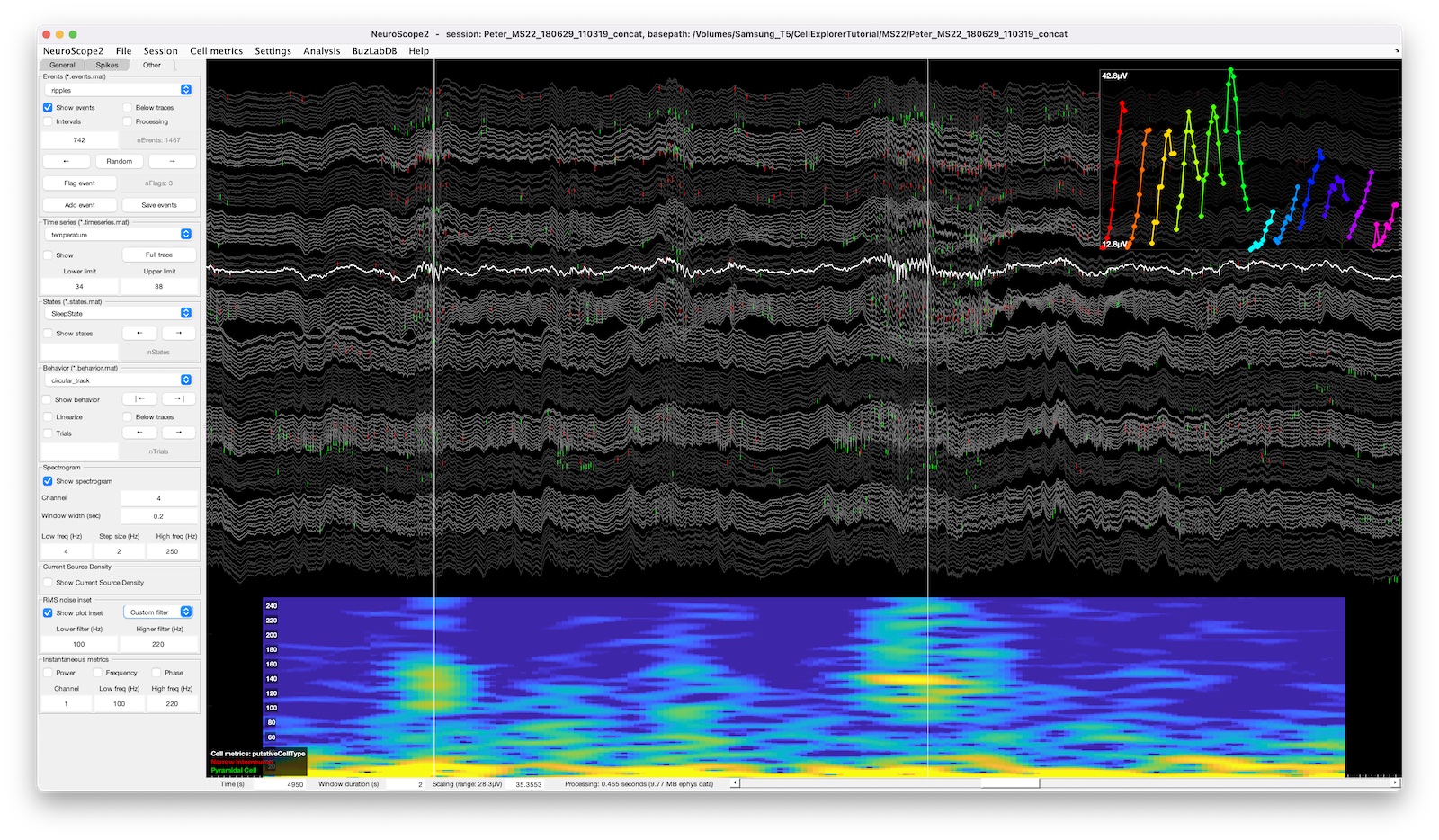
Task: Open the Custom filter dropdown
Action: 158,612
